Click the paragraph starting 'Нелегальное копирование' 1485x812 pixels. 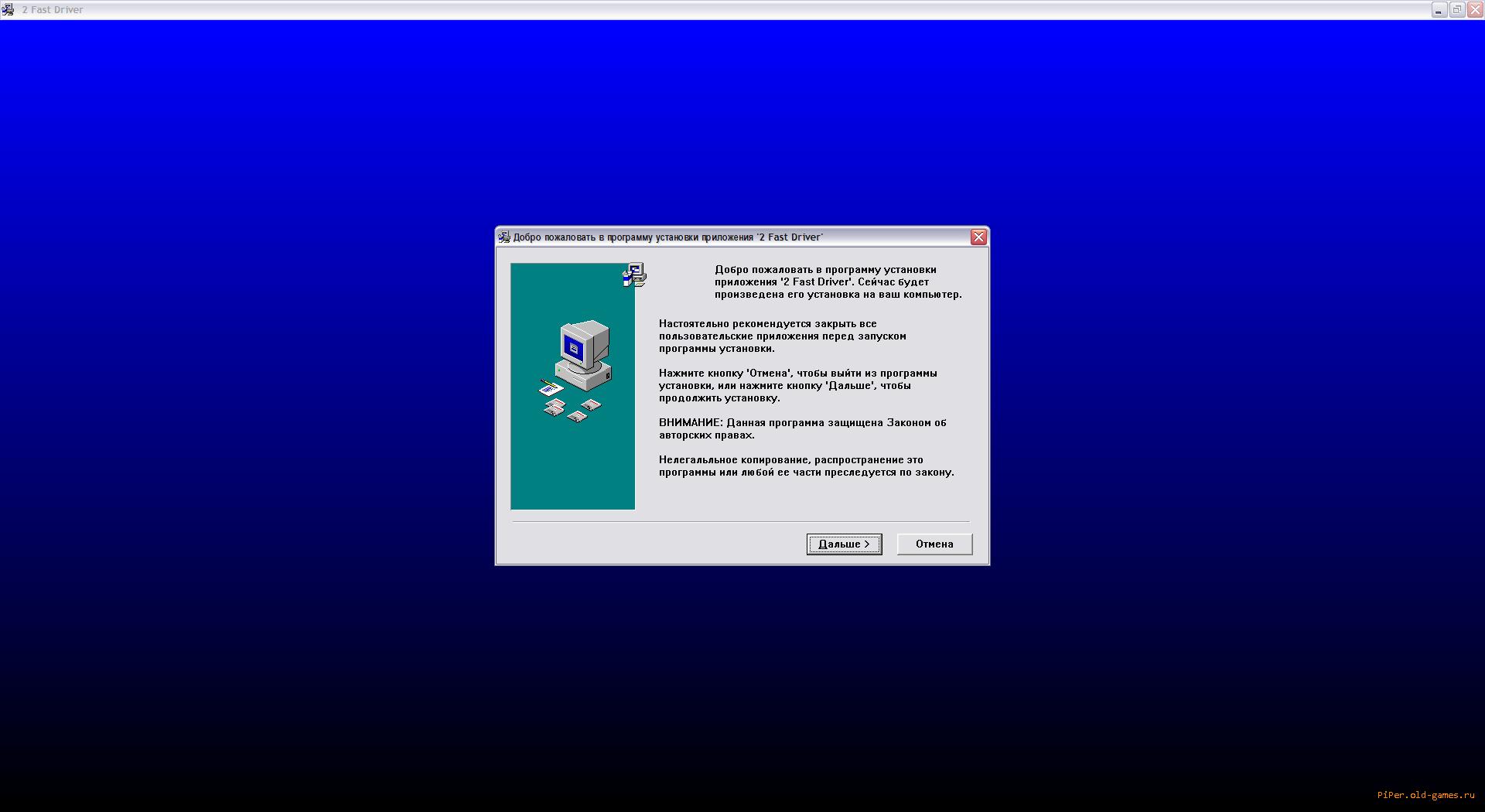click(x=806, y=466)
